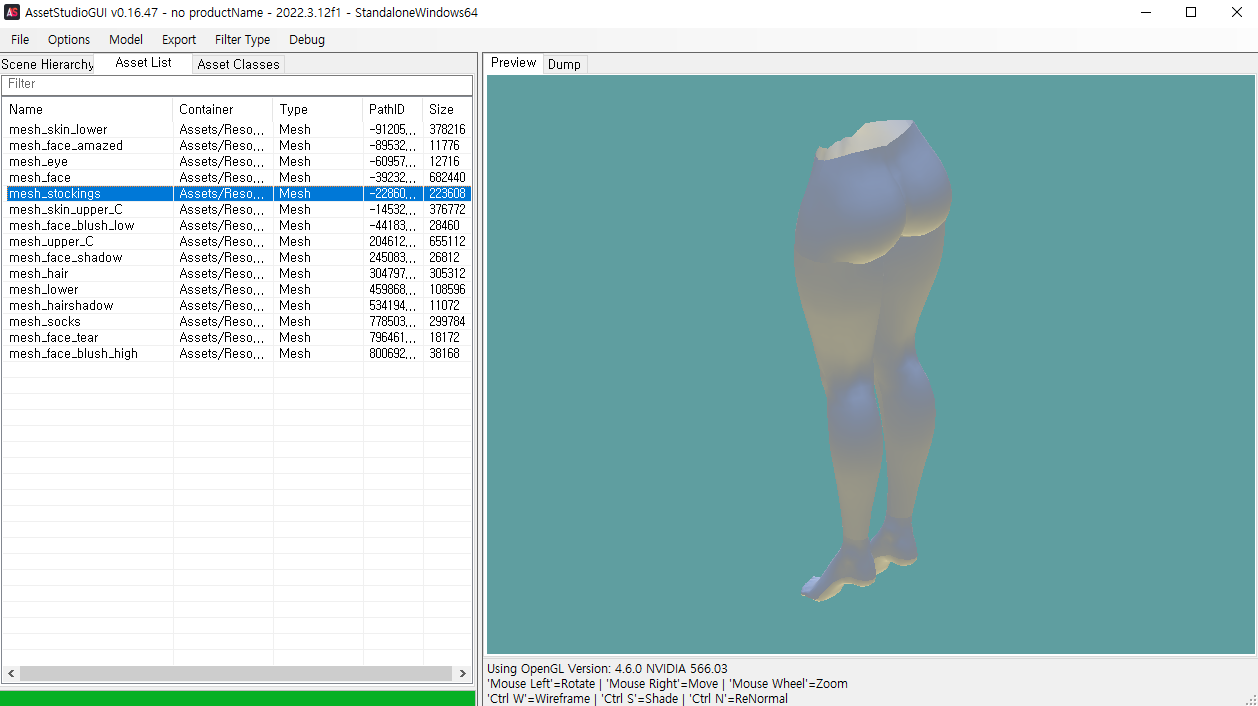Close the AssetStudioGUI window
The width and height of the screenshot is (1258, 706).
tap(1236, 13)
